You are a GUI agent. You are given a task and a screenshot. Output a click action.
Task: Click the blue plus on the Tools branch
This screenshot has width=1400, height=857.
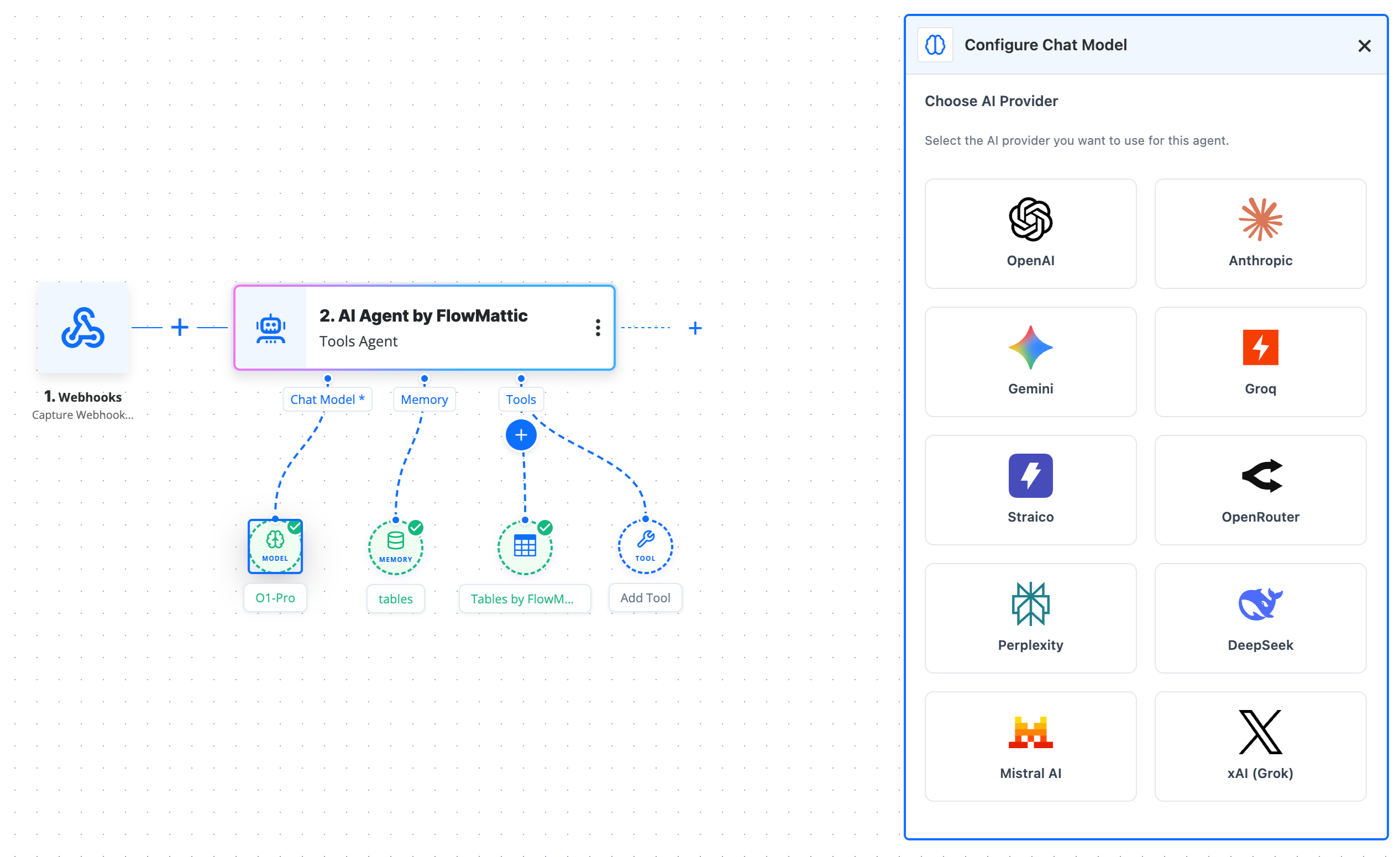(521, 435)
